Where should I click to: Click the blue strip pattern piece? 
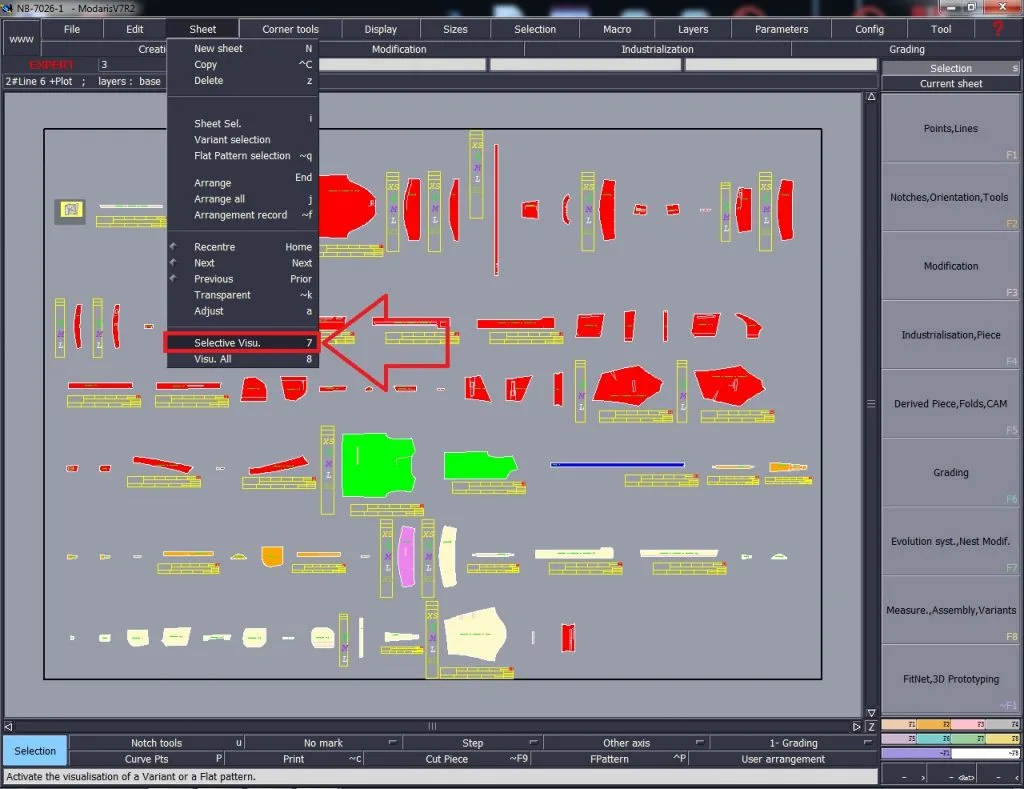coord(617,464)
